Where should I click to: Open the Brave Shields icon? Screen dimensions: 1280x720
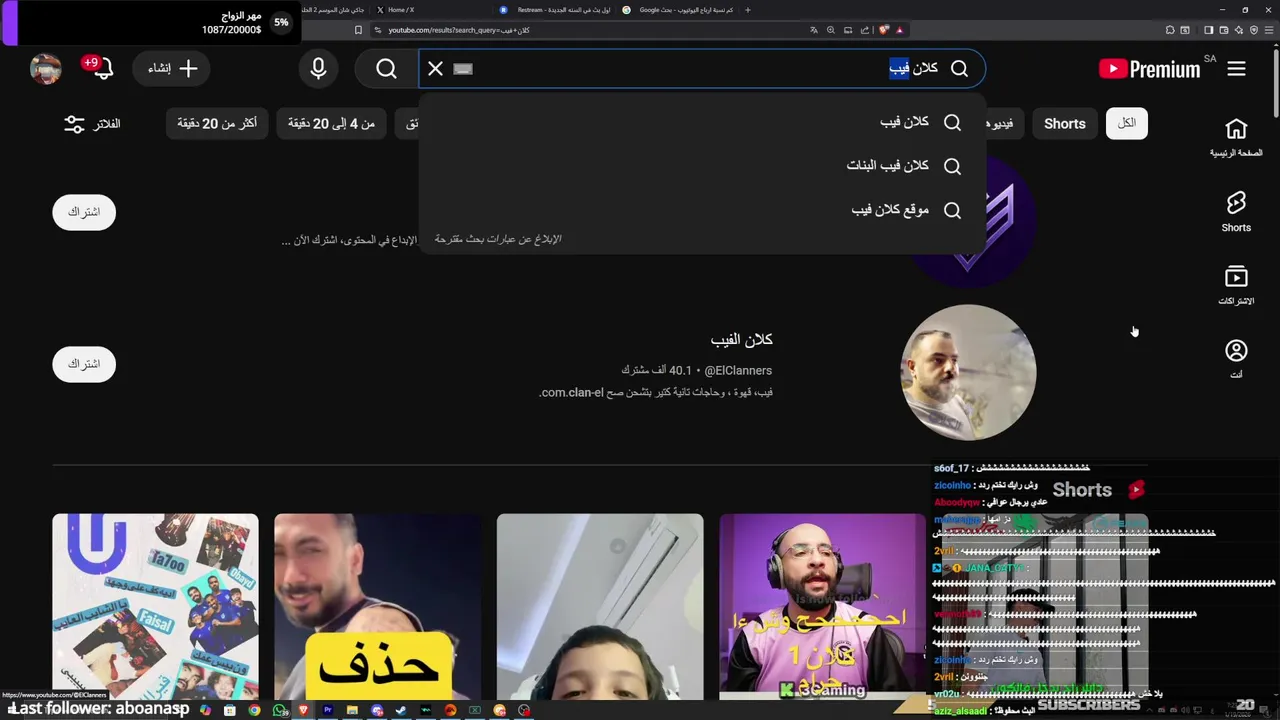(884, 30)
